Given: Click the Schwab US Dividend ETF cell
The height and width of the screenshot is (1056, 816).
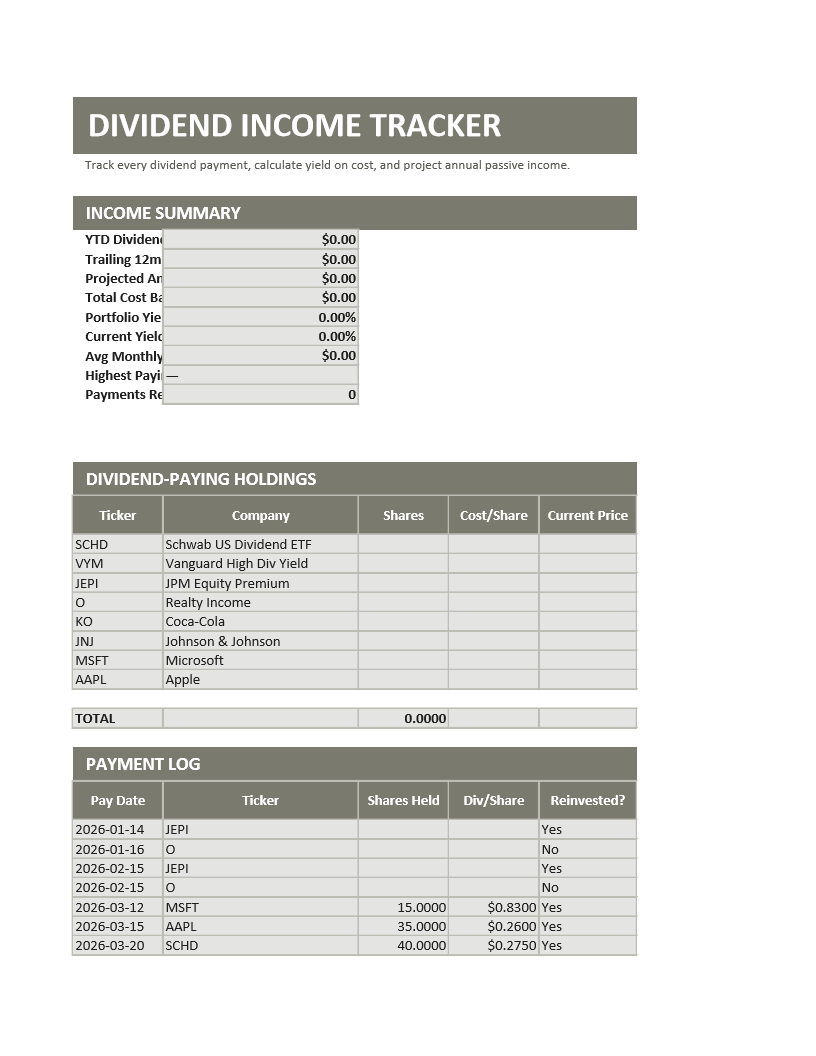Looking at the screenshot, I should pyautogui.click(x=261, y=544).
